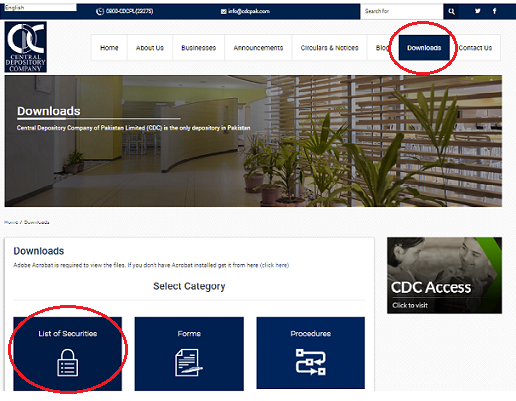Image resolution: width=516 pixels, height=401 pixels.
Task: Click the Search for input field
Action: coord(402,11)
